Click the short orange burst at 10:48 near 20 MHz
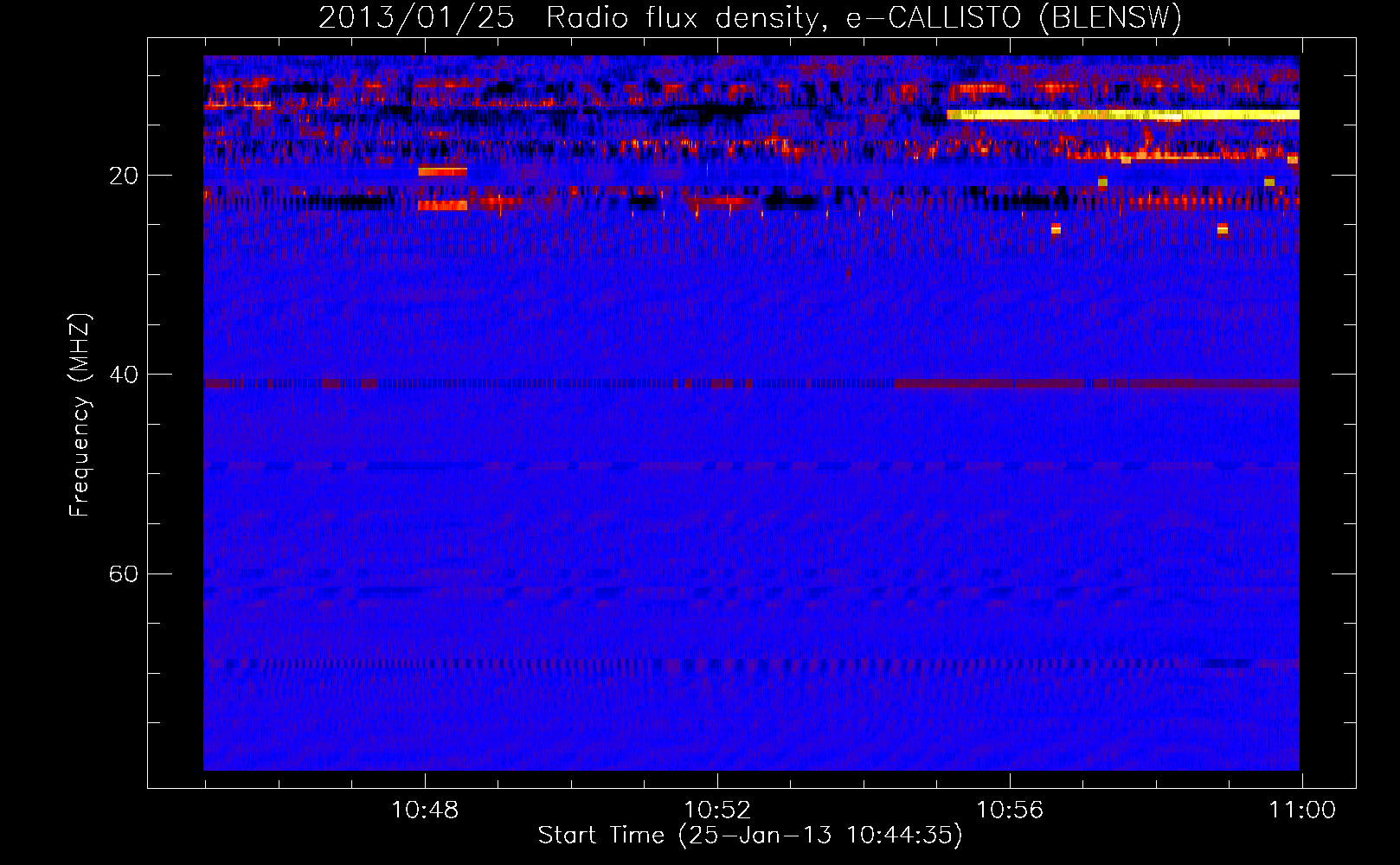This screenshot has height=865, width=1400. (x=442, y=172)
